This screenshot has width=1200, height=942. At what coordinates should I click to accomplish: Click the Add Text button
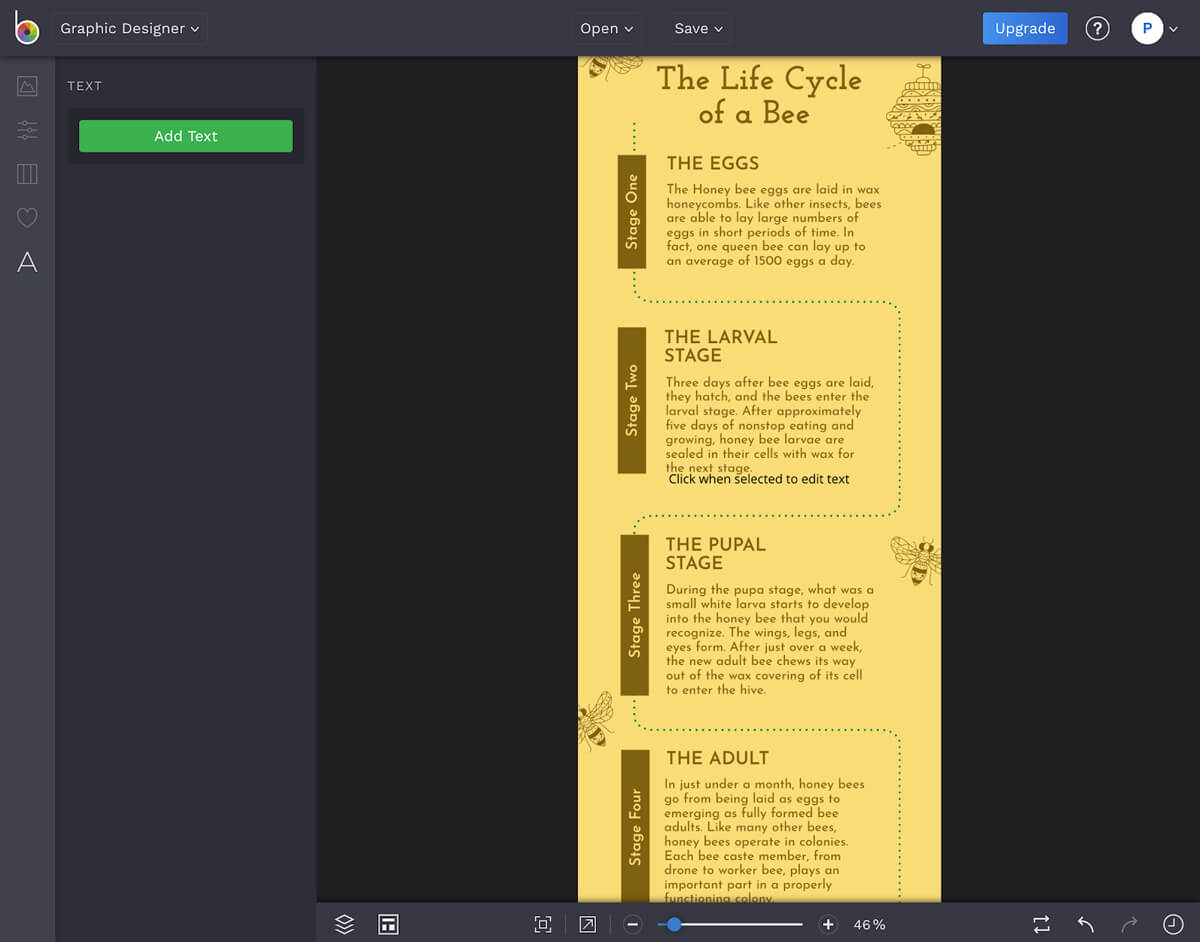pos(186,136)
